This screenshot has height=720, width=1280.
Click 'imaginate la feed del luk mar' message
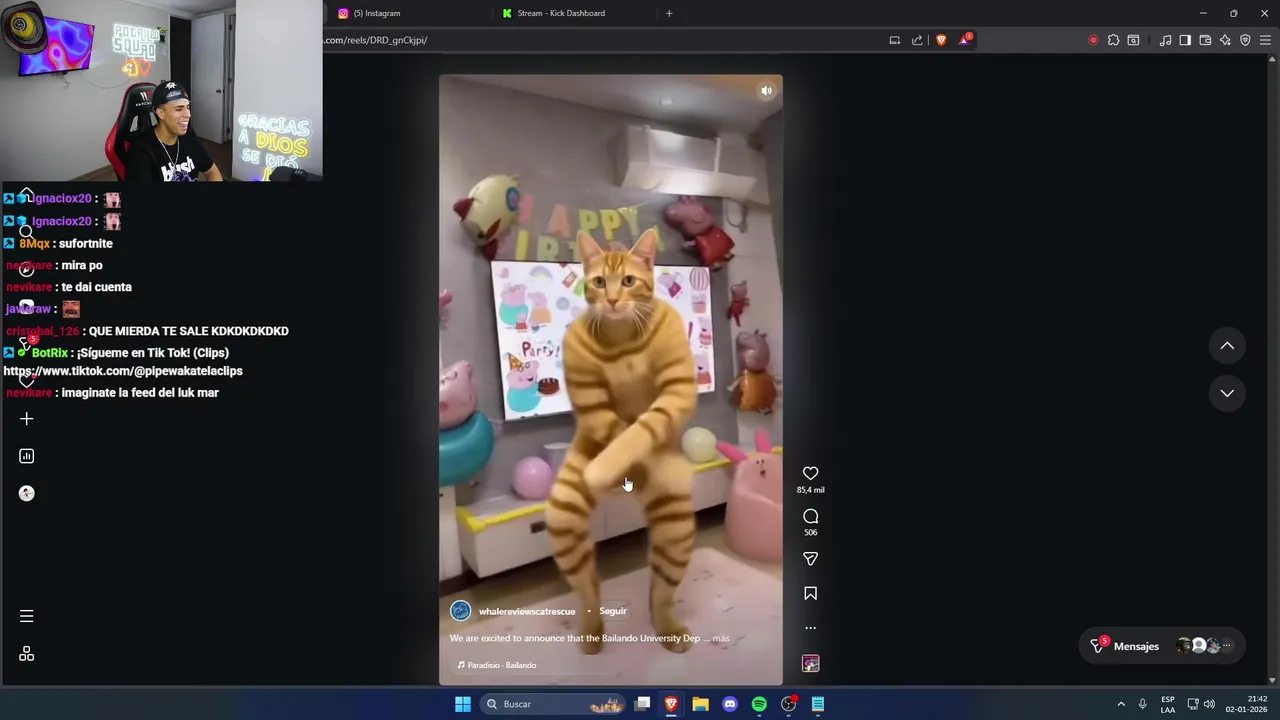point(140,393)
